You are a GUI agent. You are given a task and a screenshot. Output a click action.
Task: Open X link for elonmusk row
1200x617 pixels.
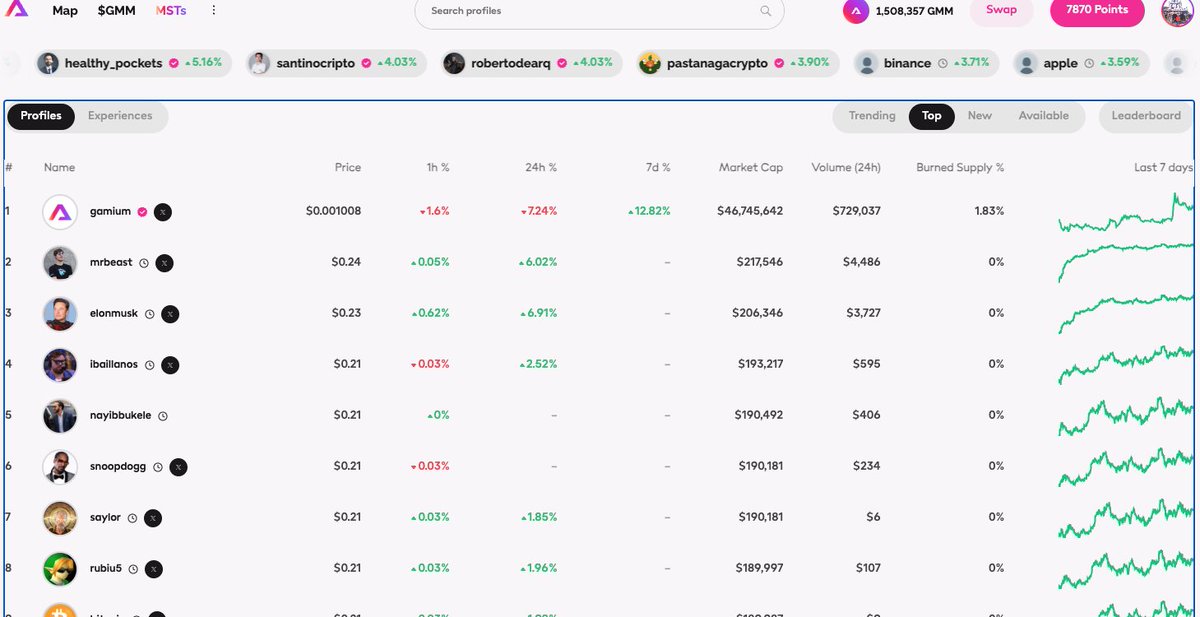[170, 314]
